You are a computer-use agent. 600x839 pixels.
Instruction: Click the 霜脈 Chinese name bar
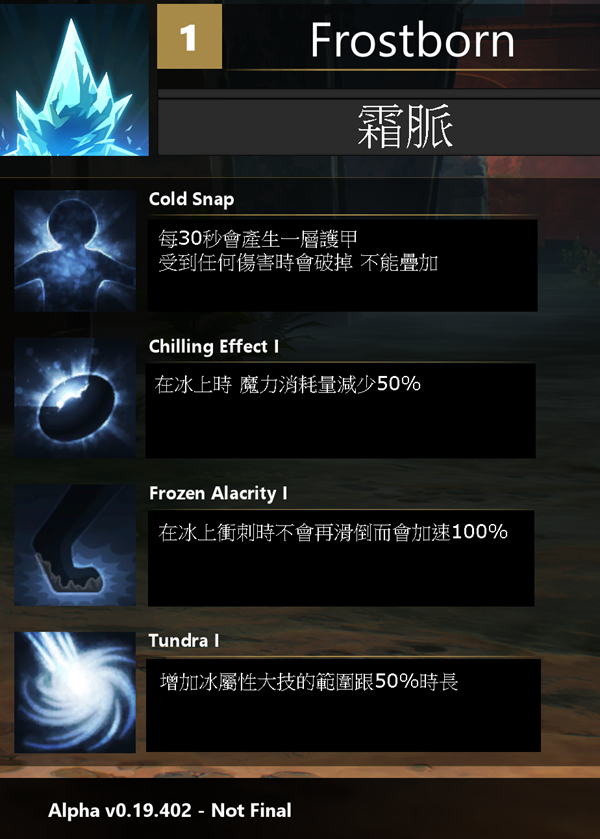(379, 127)
